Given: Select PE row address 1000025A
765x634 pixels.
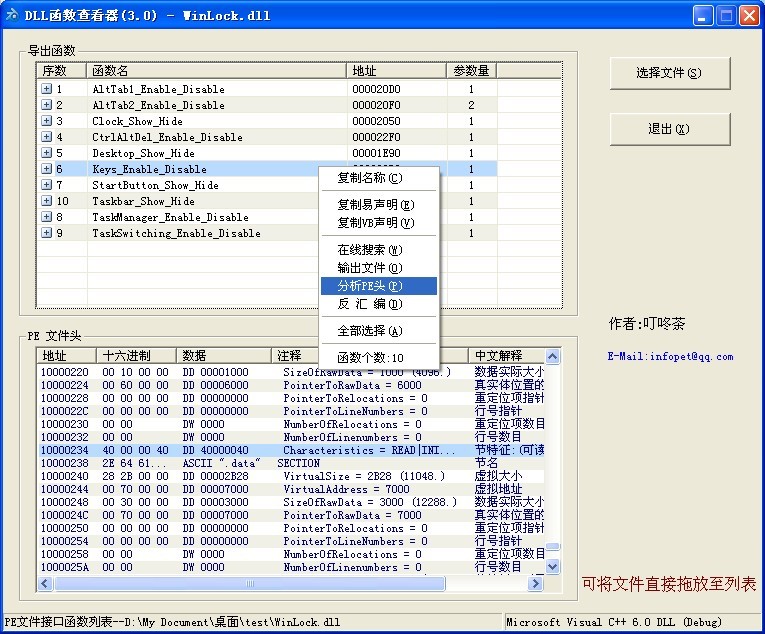Looking at the screenshot, I should (x=64, y=567).
